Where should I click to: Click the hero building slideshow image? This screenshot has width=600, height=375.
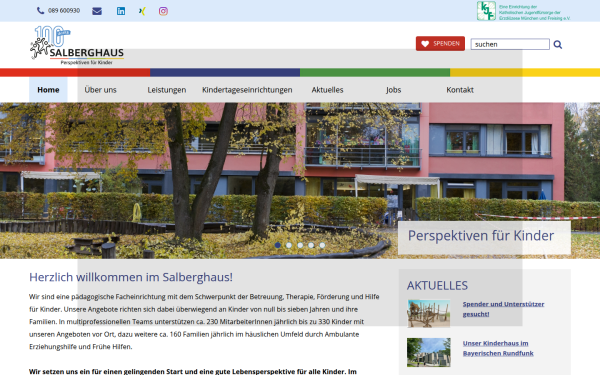point(300,180)
